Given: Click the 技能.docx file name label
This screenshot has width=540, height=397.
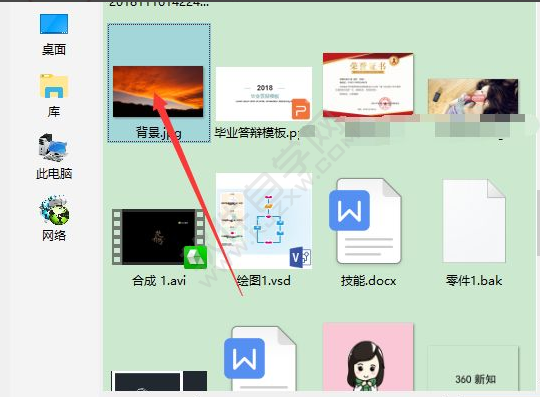Looking at the screenshot, I should pyautogui.click(x=368, y=281).
